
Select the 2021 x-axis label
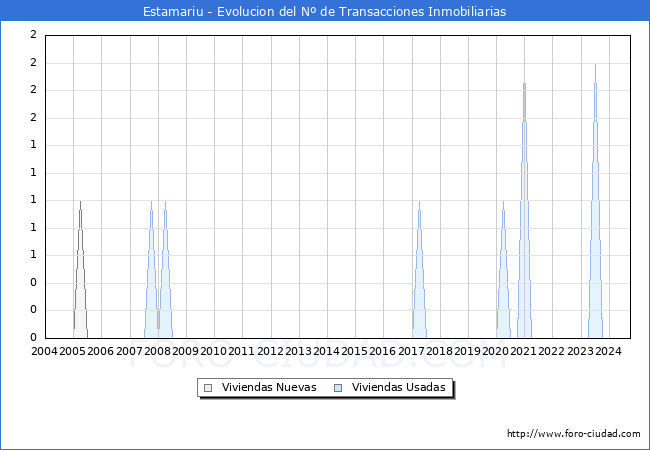pos(524,351)
